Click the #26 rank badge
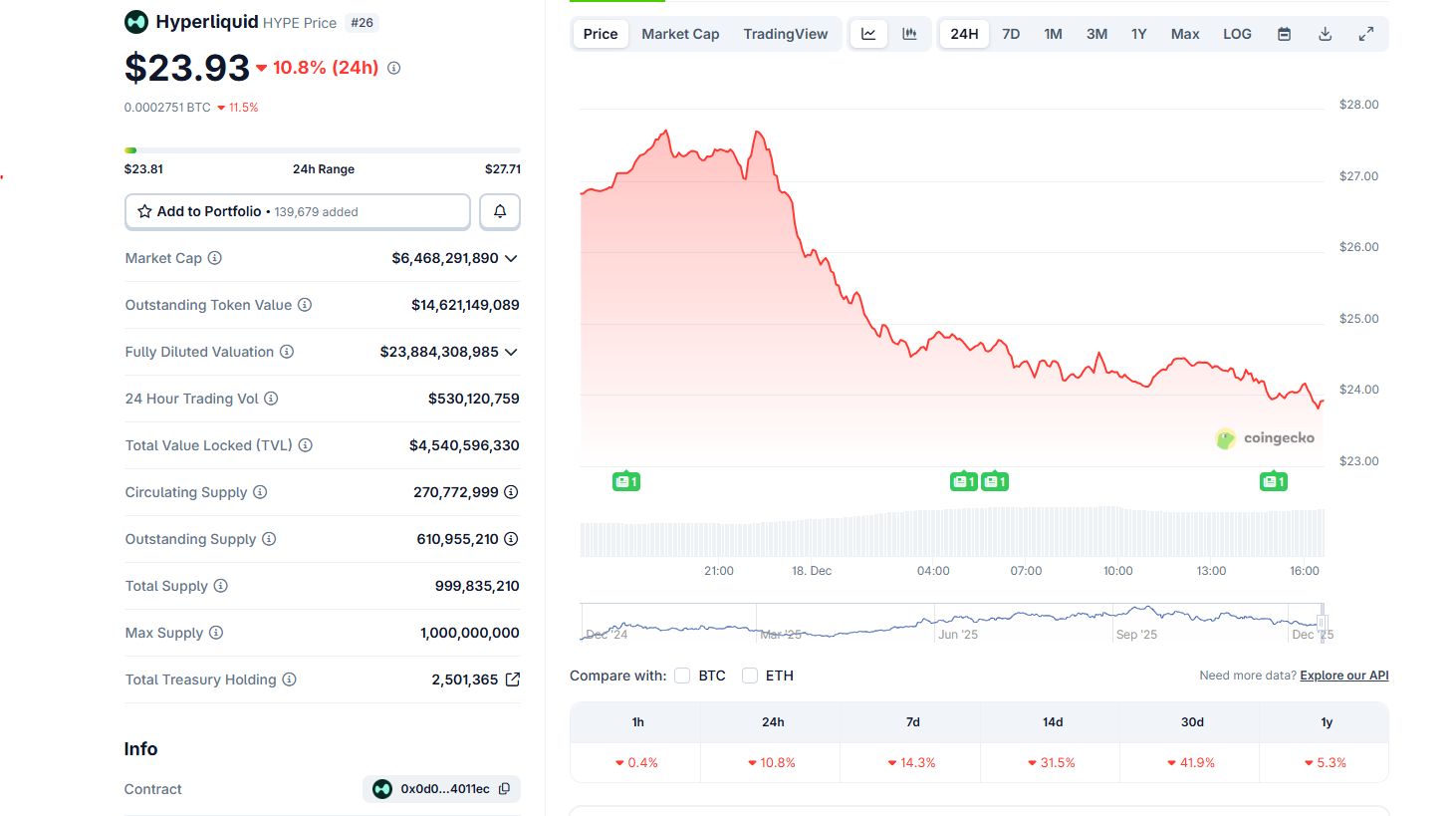 tap(363, 23)
